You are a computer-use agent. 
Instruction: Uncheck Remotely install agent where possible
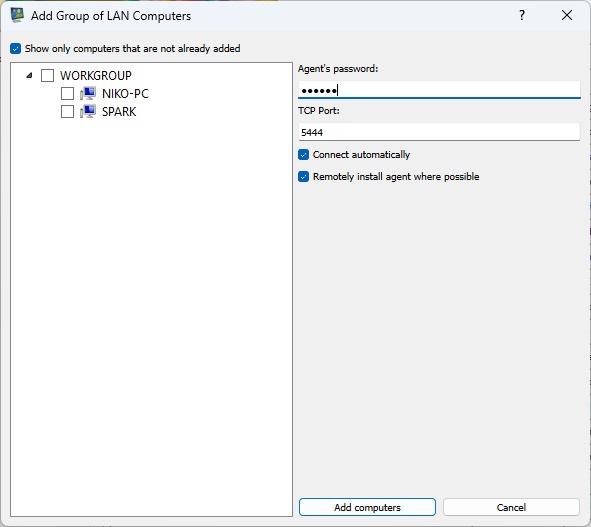(303, 177)
